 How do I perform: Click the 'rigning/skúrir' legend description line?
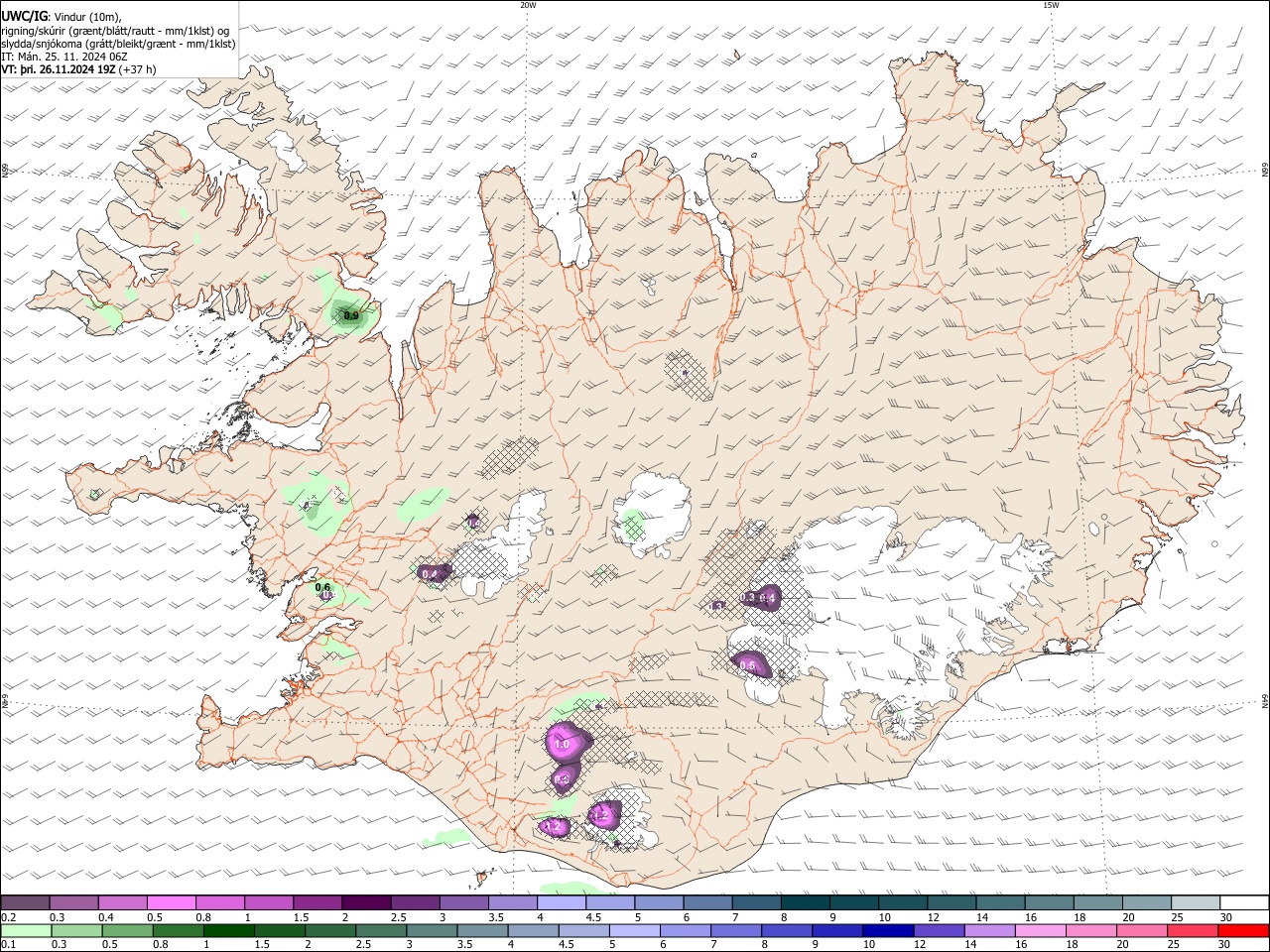[x=114, y=30]
